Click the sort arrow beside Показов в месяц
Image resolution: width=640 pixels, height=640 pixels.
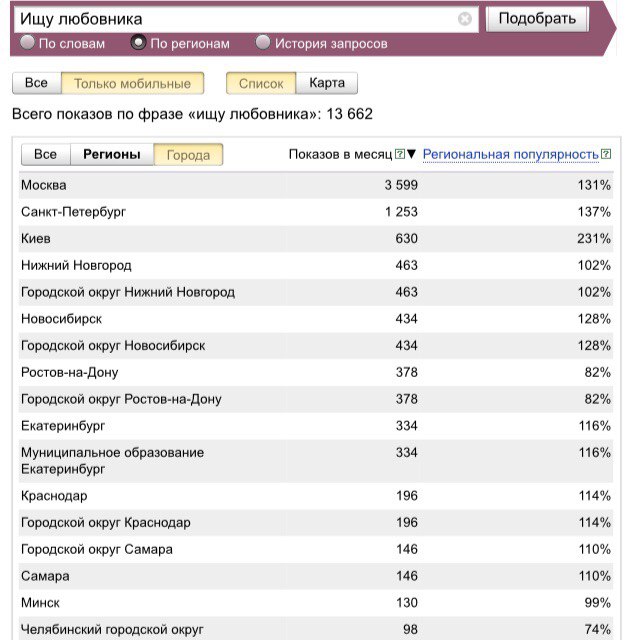(x=411, y=155)
